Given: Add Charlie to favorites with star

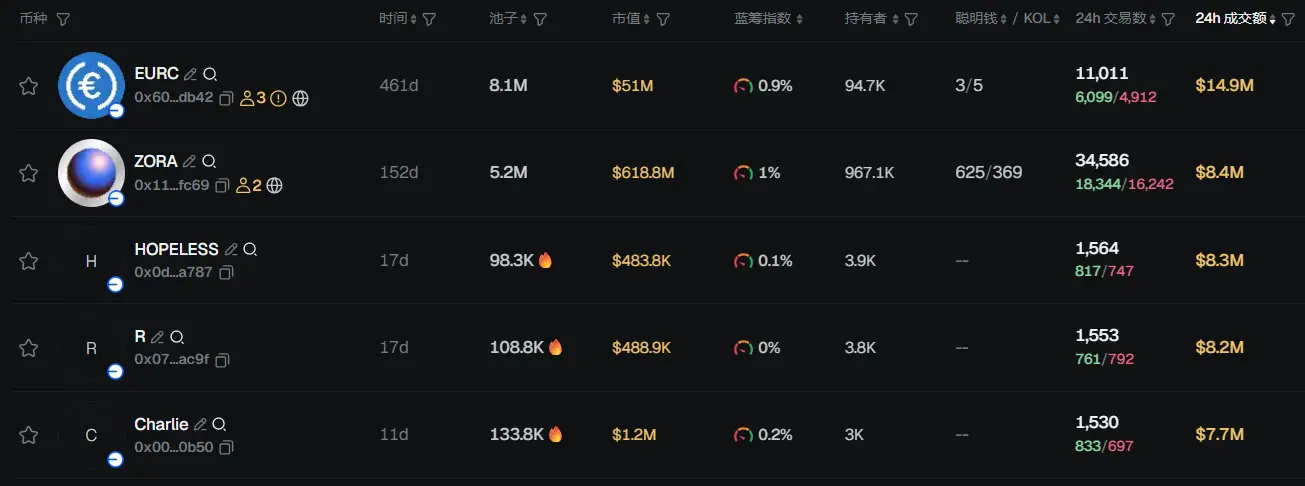Looking at the screenshot, I should [x=29, y=435].
